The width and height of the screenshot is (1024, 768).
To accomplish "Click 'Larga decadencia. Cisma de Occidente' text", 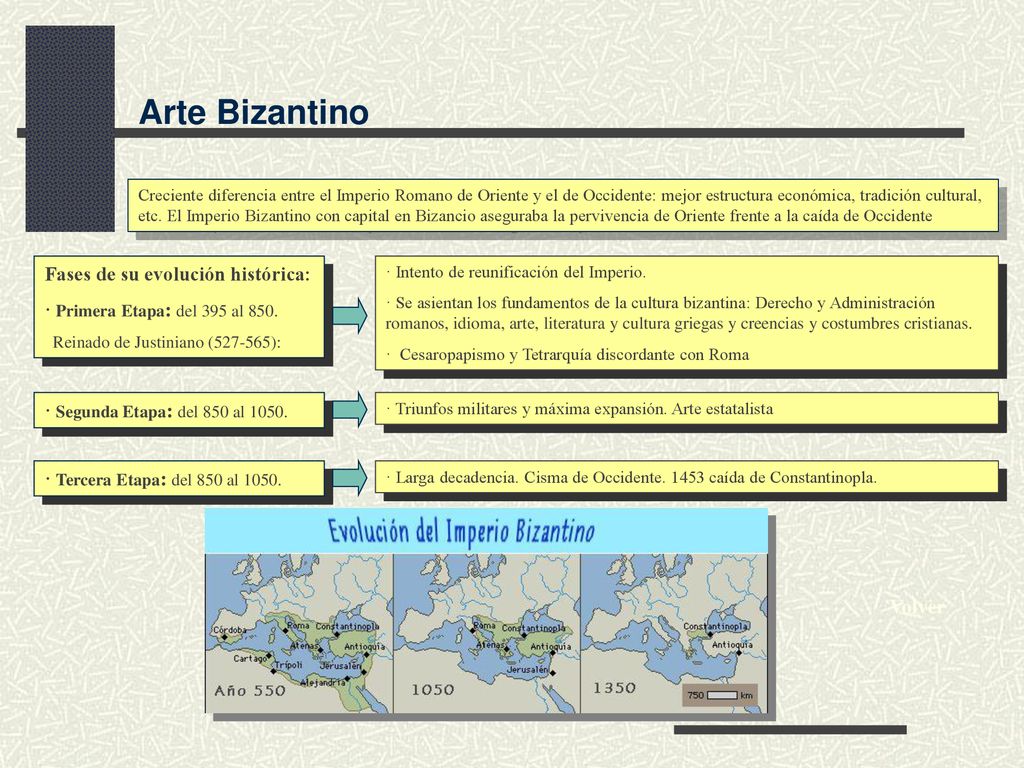I will (631, 477).
